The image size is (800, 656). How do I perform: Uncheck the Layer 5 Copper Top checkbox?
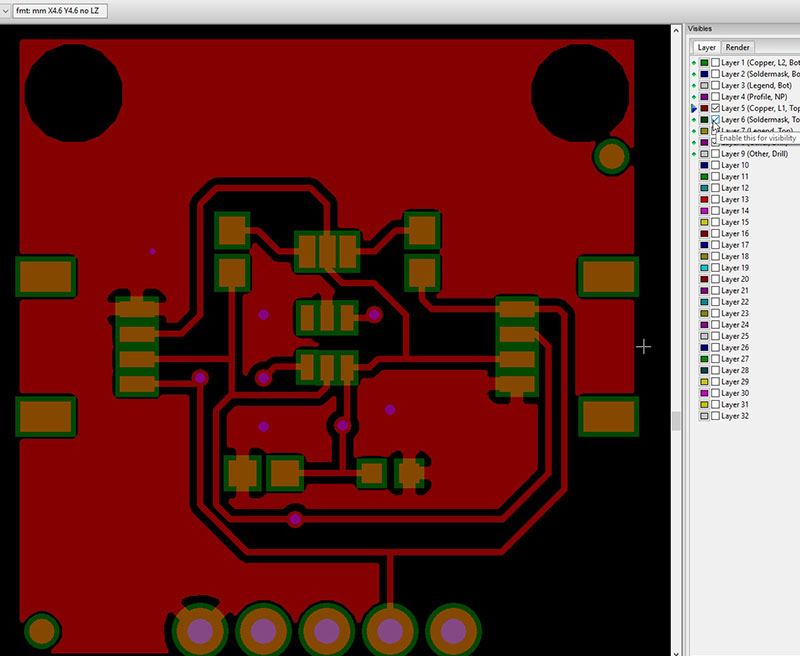[715, 108]
